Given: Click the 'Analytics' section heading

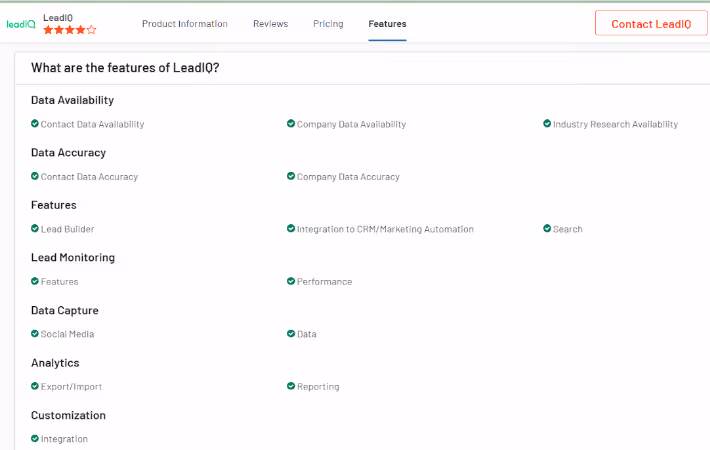Looking at the screenshot, I should [x=55, y=363].
